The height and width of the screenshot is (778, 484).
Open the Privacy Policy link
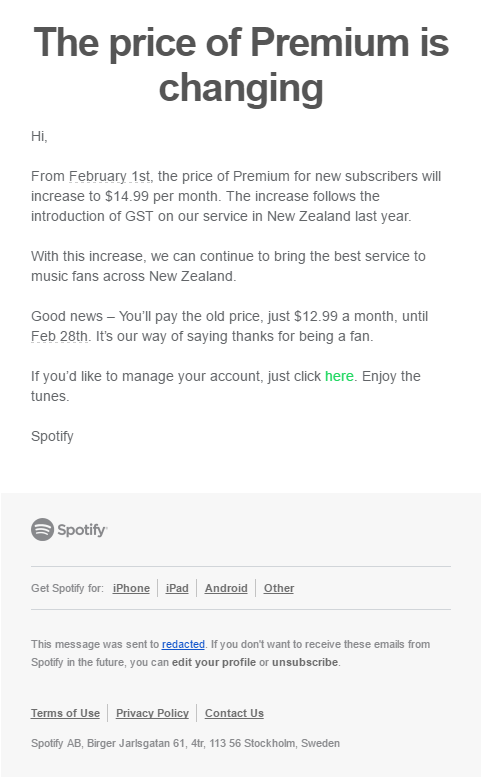tap(152, 713)
